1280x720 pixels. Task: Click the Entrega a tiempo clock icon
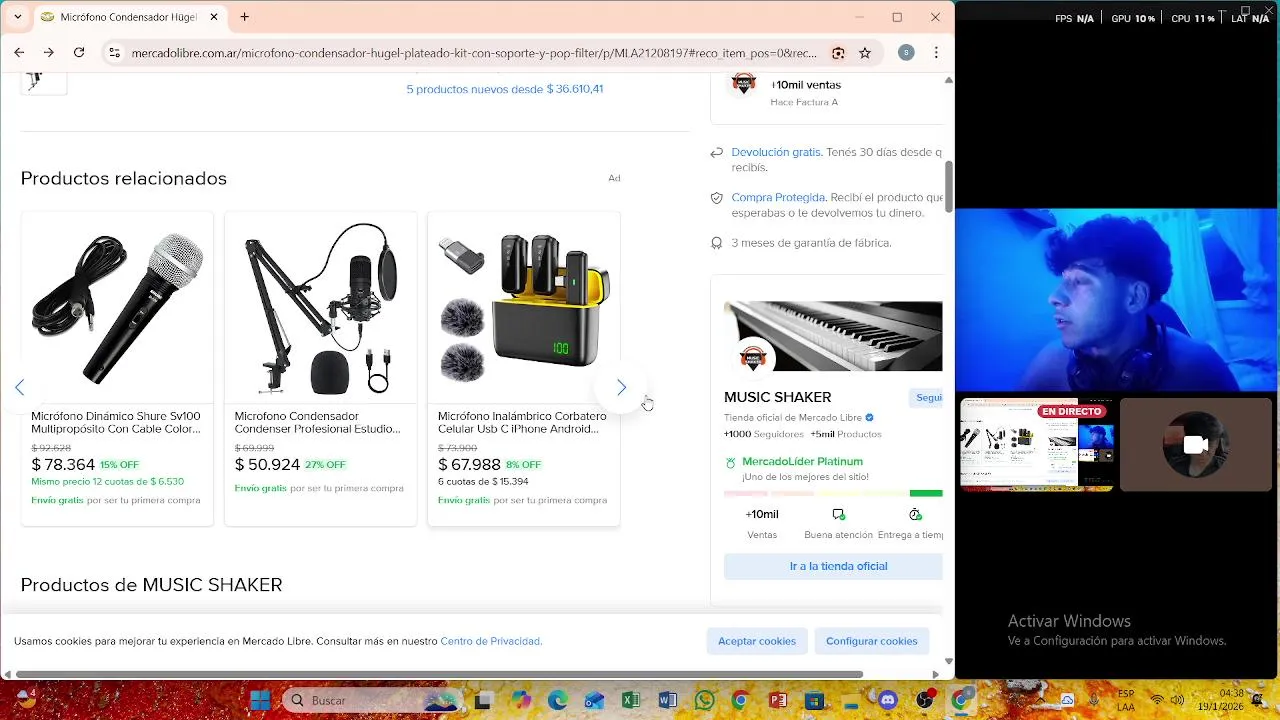915,514
